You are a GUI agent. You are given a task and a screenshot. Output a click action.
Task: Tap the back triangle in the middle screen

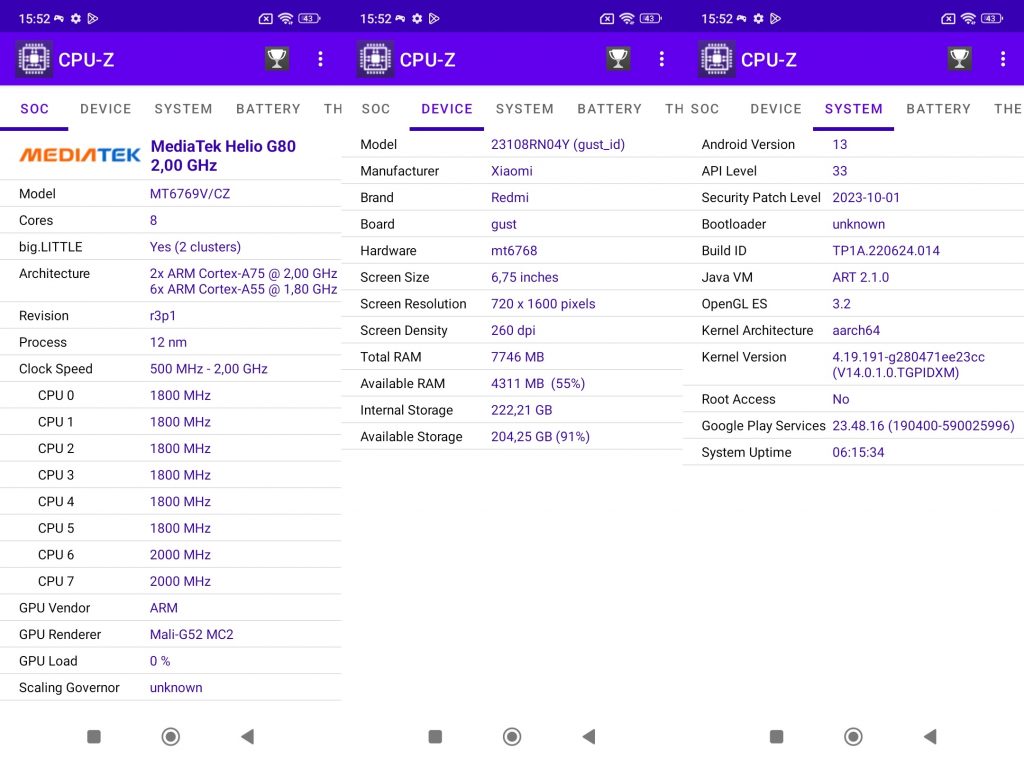[589, 737]
